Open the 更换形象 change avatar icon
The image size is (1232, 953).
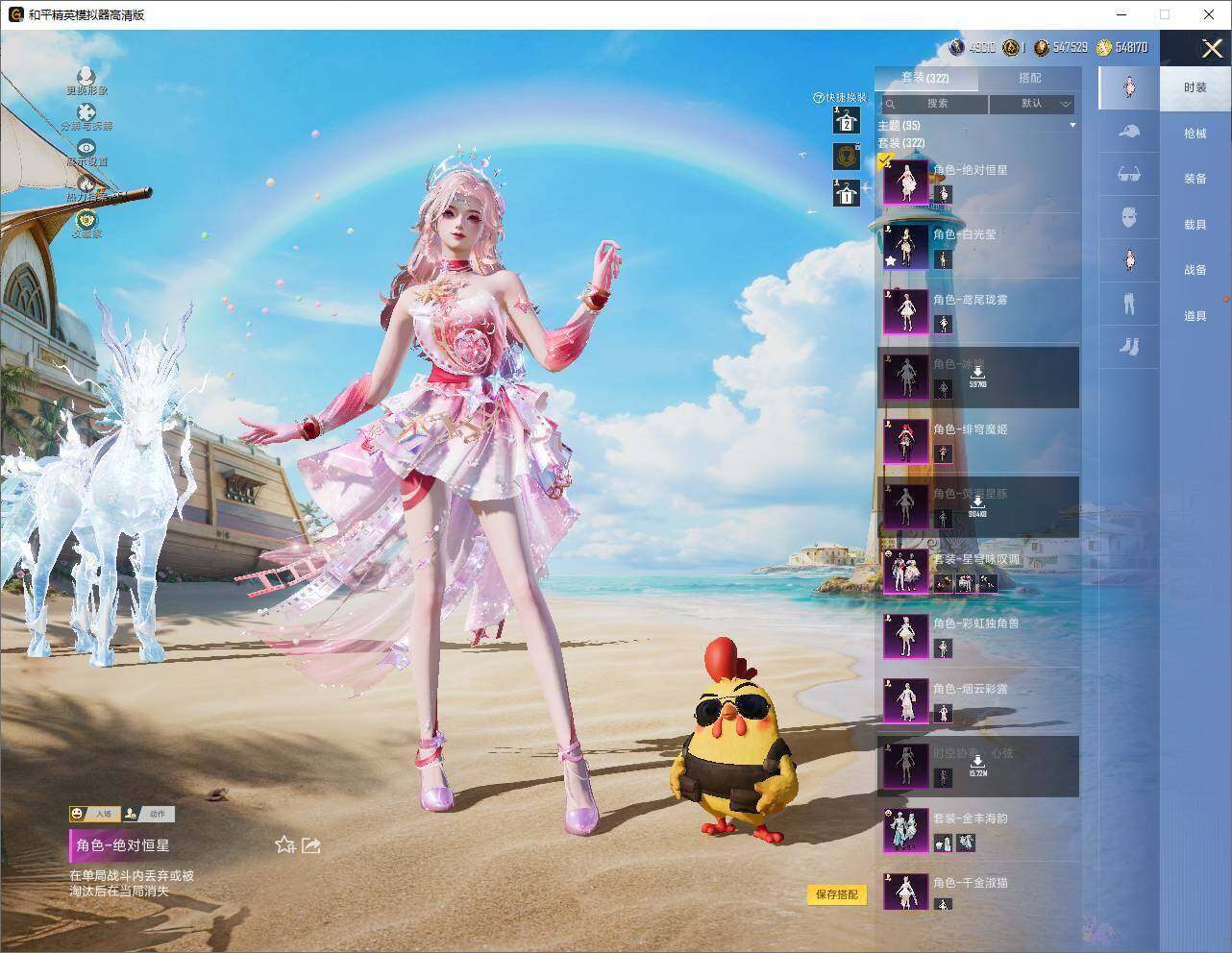tap(86, 76)
